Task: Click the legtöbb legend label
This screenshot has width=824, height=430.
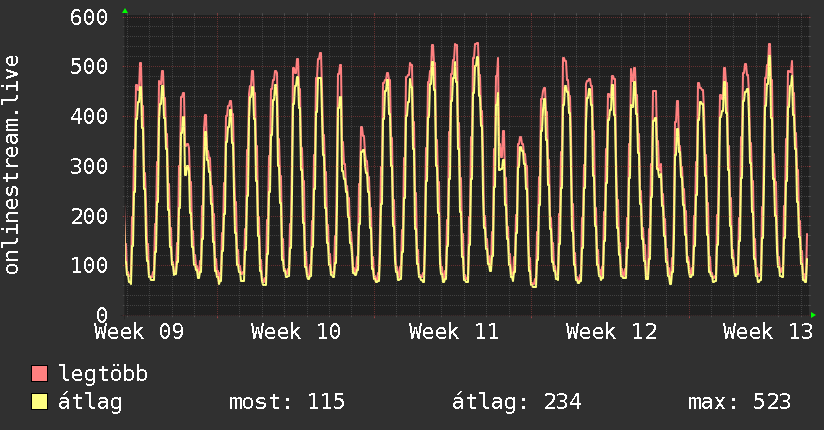Action: pos(103,373)
